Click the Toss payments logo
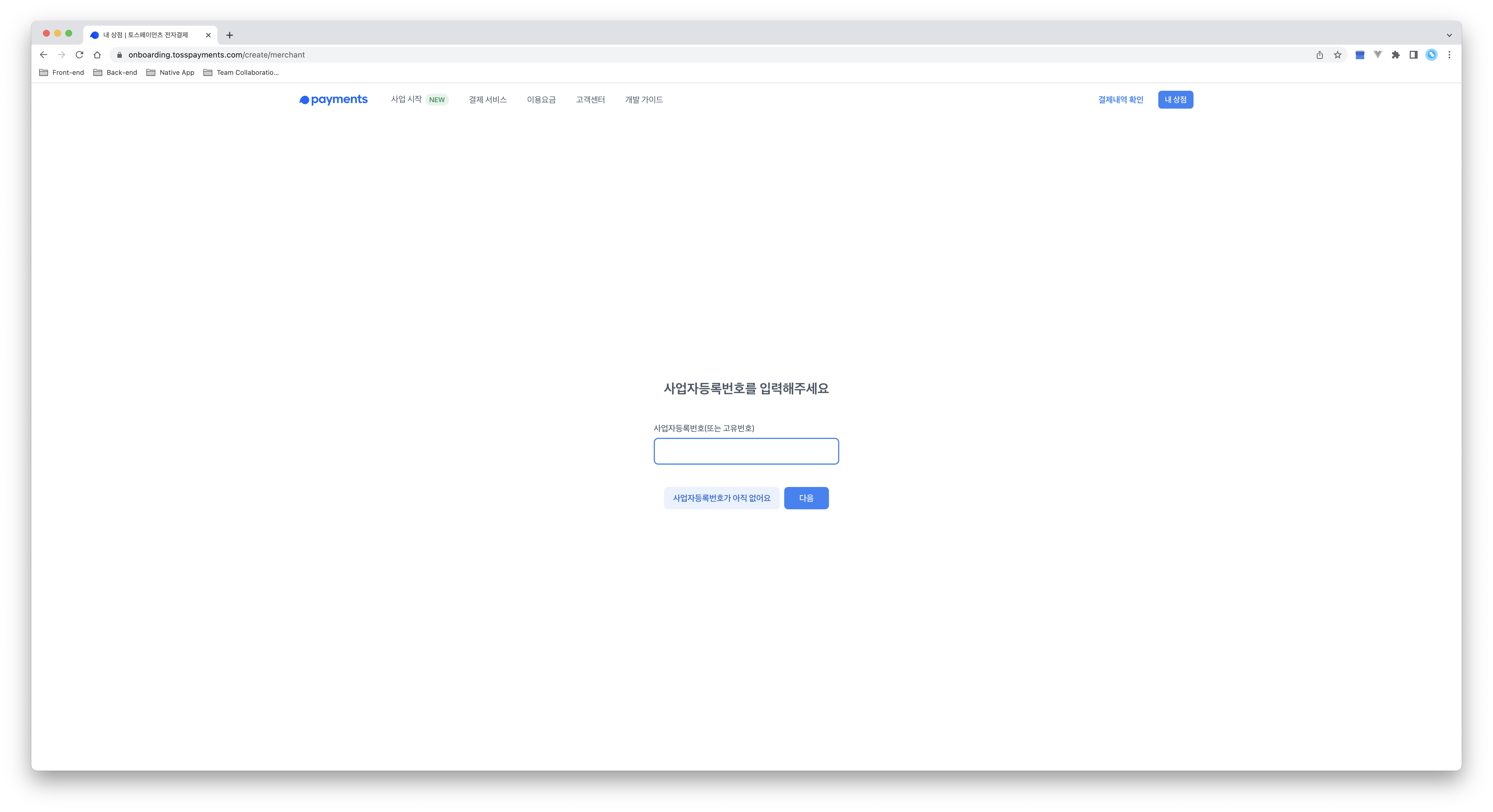The image size is (1493, 812). pos(333,100)
